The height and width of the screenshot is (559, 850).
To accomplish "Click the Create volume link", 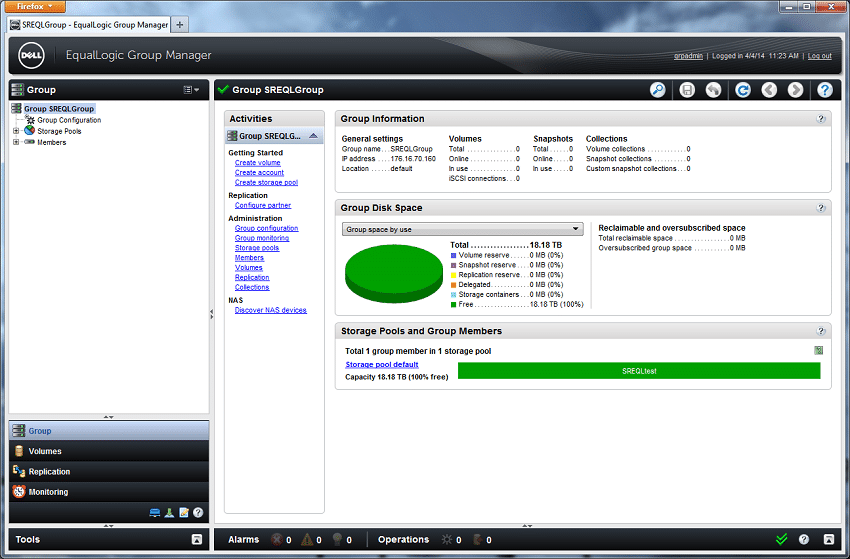I will [257, 163].
